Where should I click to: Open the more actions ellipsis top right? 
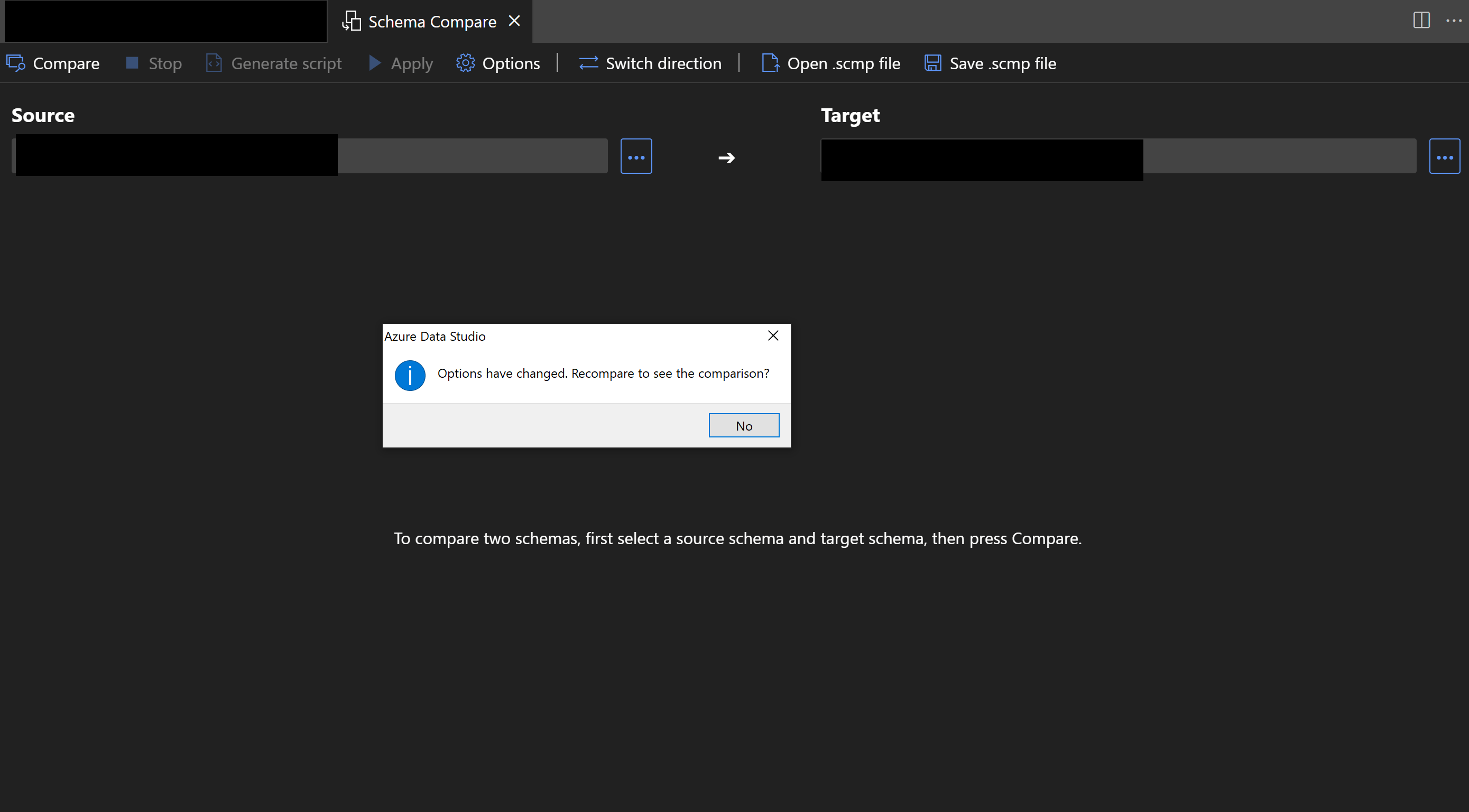pos(1453,21)
